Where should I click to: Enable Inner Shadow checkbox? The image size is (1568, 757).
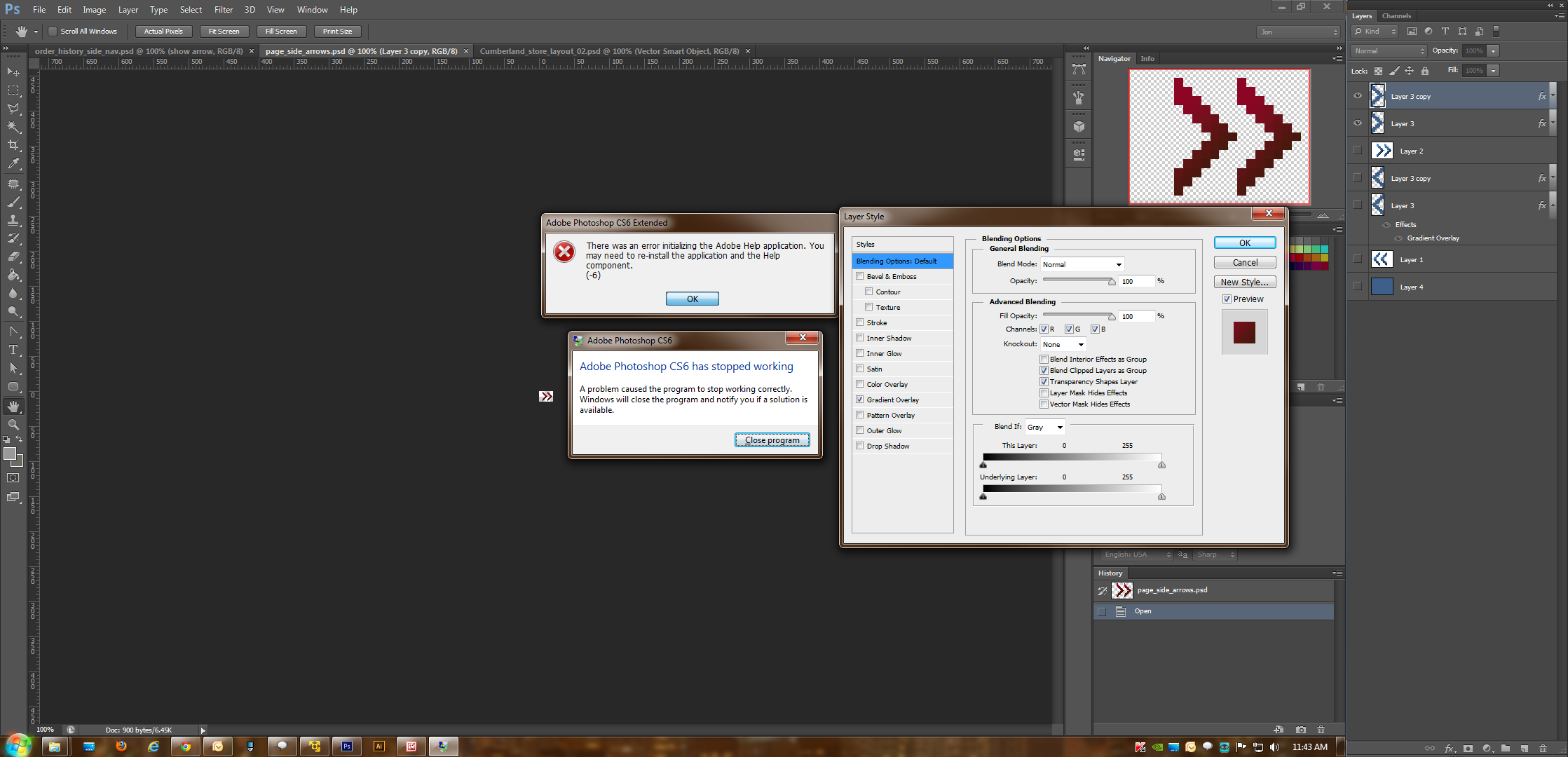860,338
